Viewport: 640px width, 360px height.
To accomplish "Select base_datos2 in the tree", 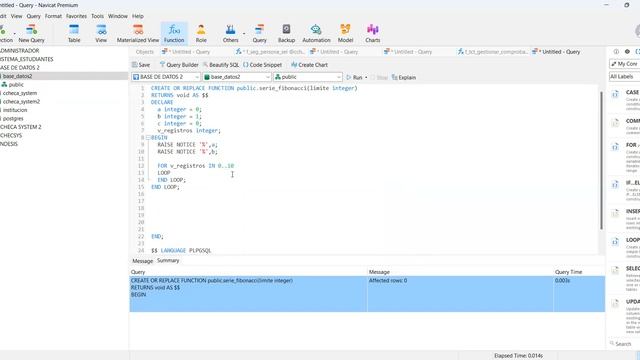I will 17,76.
